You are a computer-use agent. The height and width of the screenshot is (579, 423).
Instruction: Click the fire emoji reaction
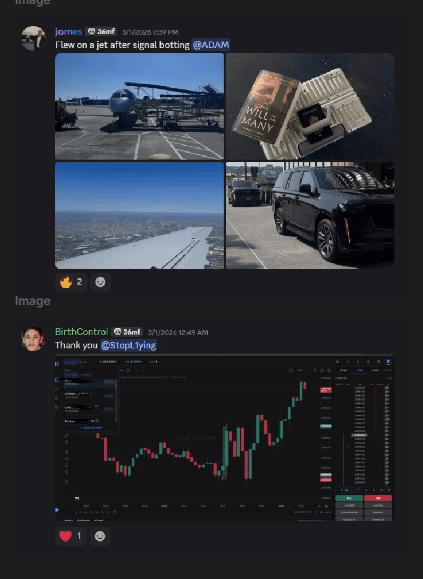click(71, 282)
